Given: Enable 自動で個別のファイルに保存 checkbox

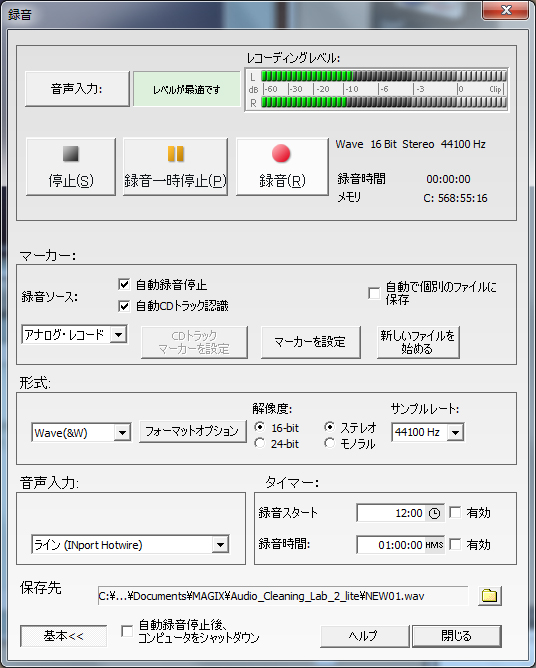Looking at the screenshot, I should [374, 293].
